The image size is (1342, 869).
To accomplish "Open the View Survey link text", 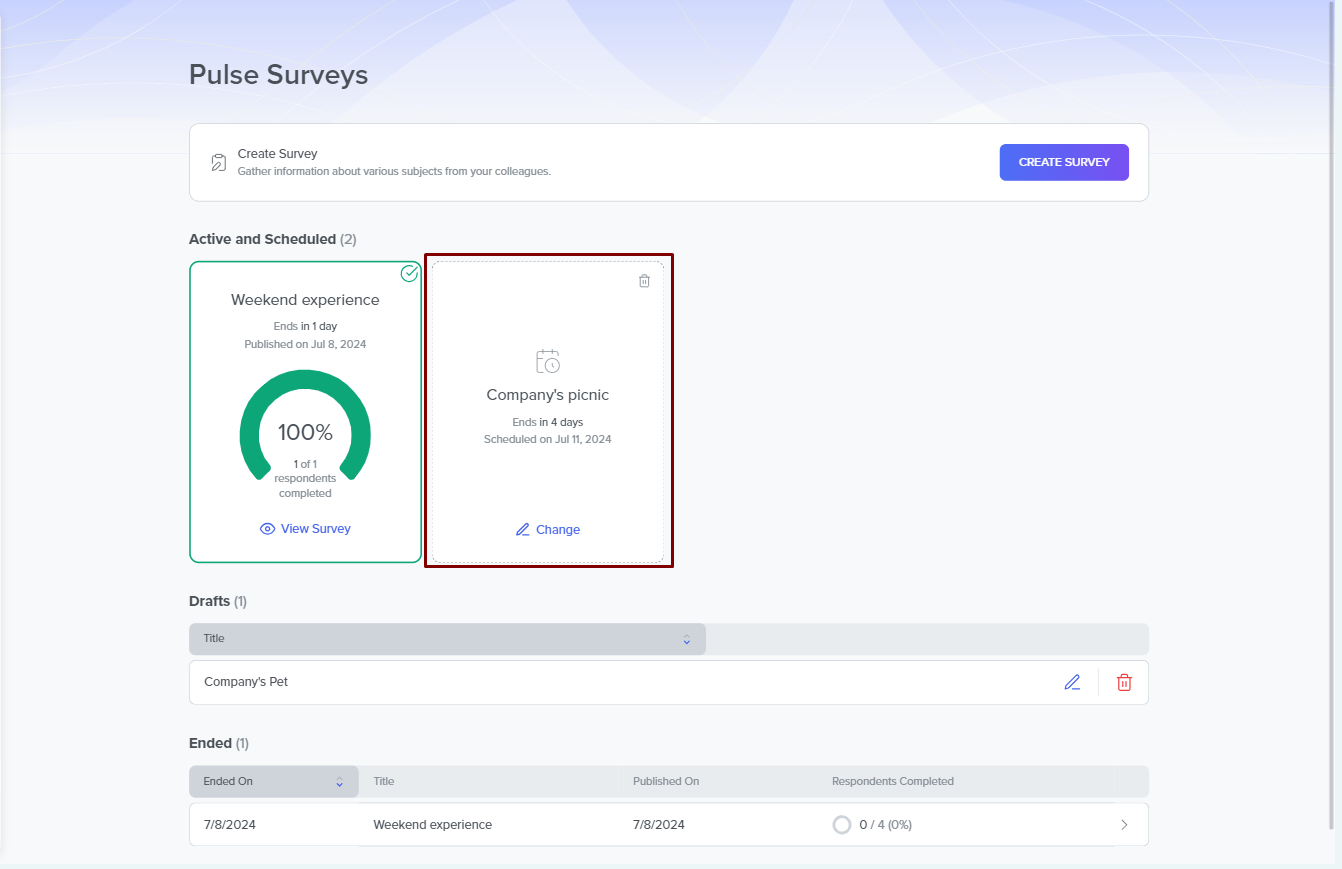I will (x=316, y=529).
